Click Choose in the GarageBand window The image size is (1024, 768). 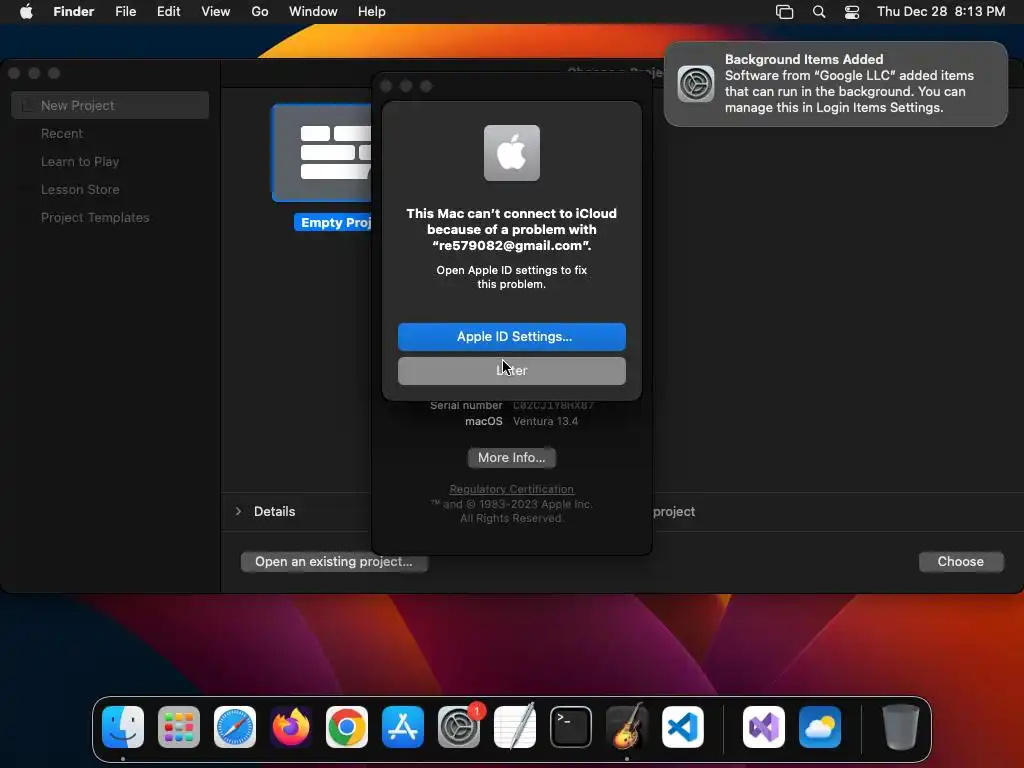961,562
